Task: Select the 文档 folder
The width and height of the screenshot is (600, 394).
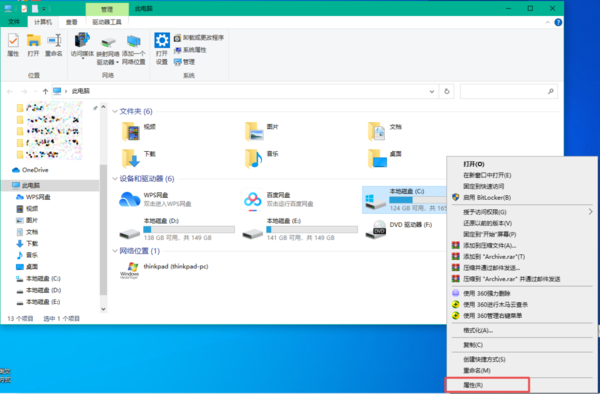Action: click(385, 132)
